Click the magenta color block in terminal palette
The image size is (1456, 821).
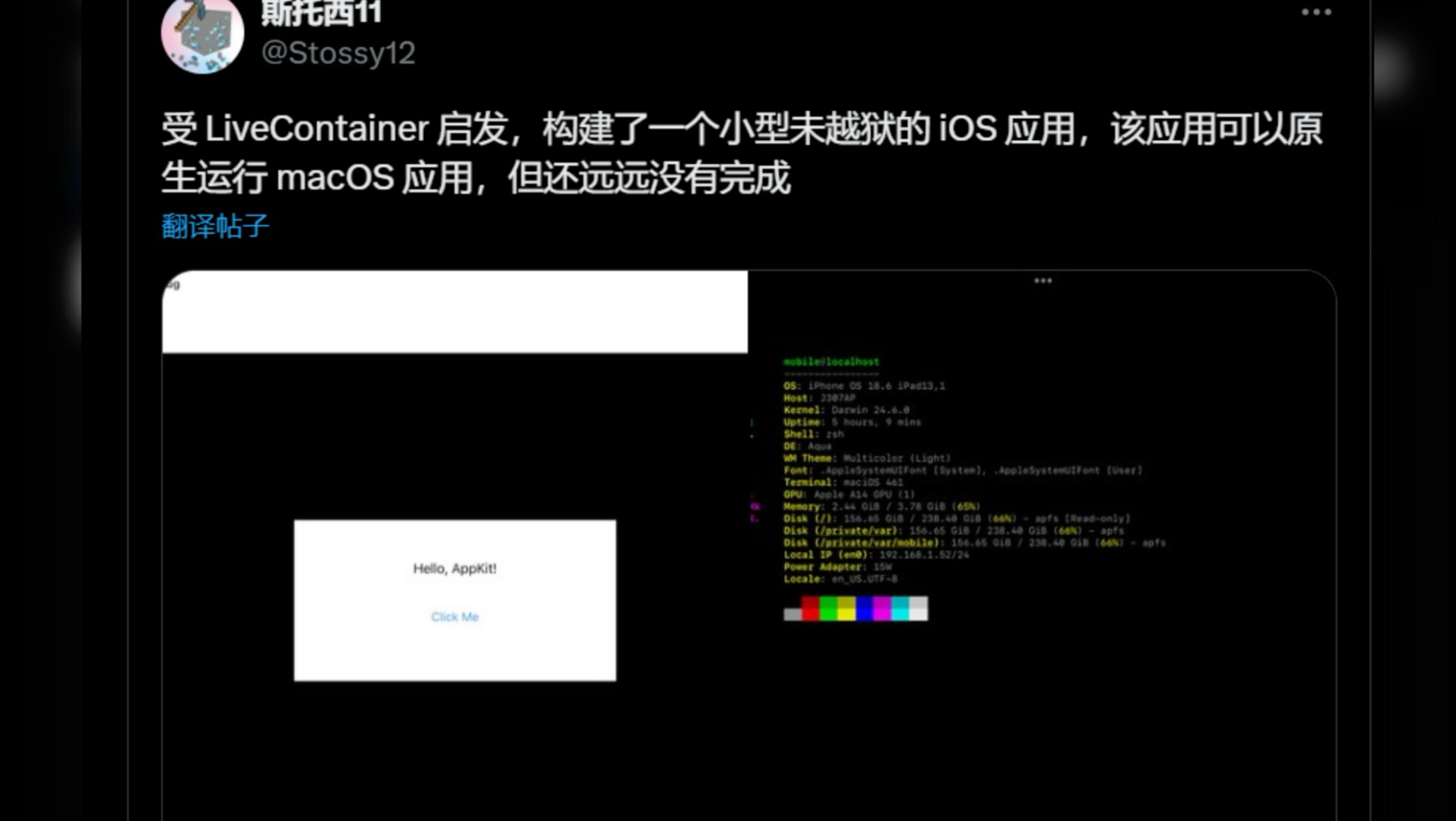(x=882, y=608)
